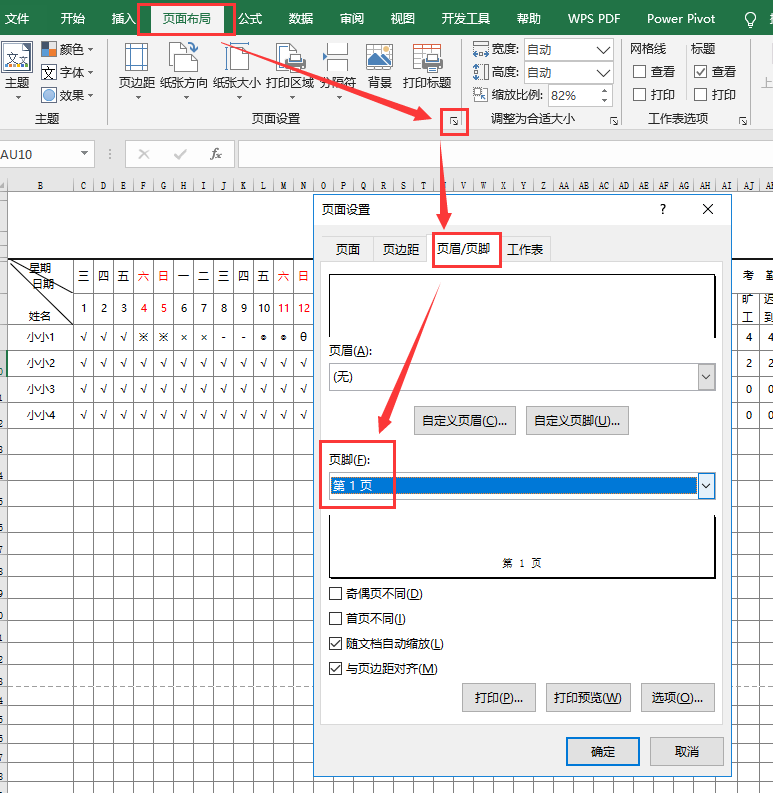Switch to the Page (页面) dialog tab
Screen dimensions: 773x793
pyautogui.click(x=348, y=249)
